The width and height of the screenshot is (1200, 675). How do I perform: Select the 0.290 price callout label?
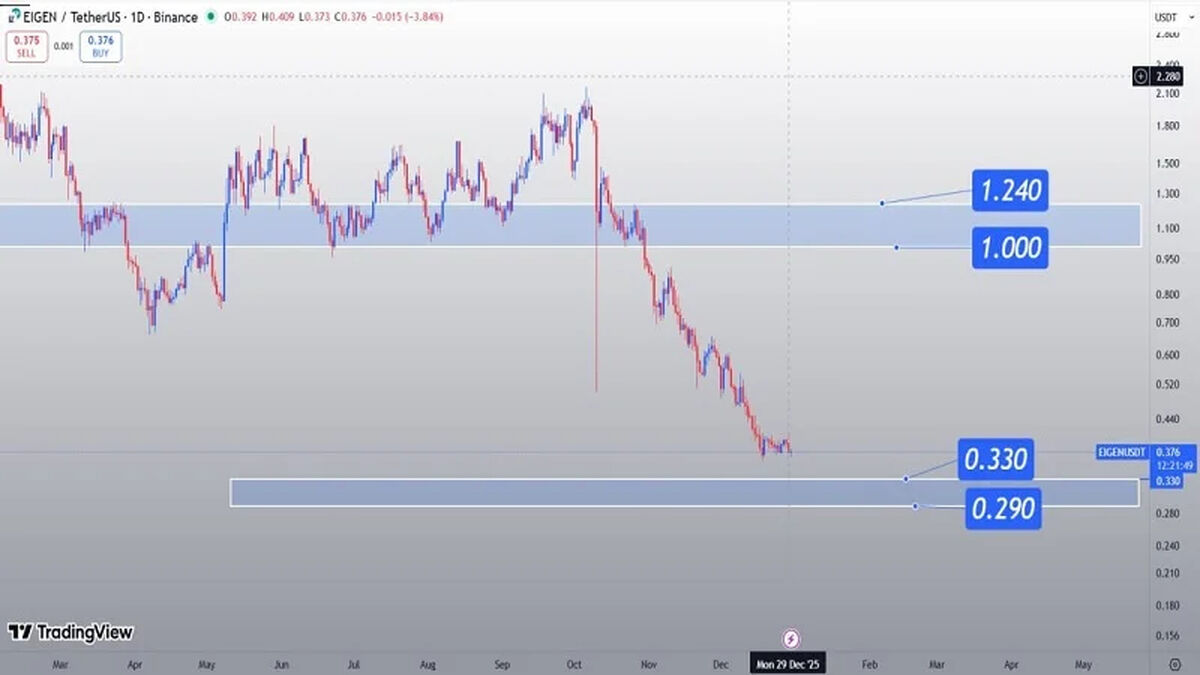pyautogui.click(x=1002, y=509)
